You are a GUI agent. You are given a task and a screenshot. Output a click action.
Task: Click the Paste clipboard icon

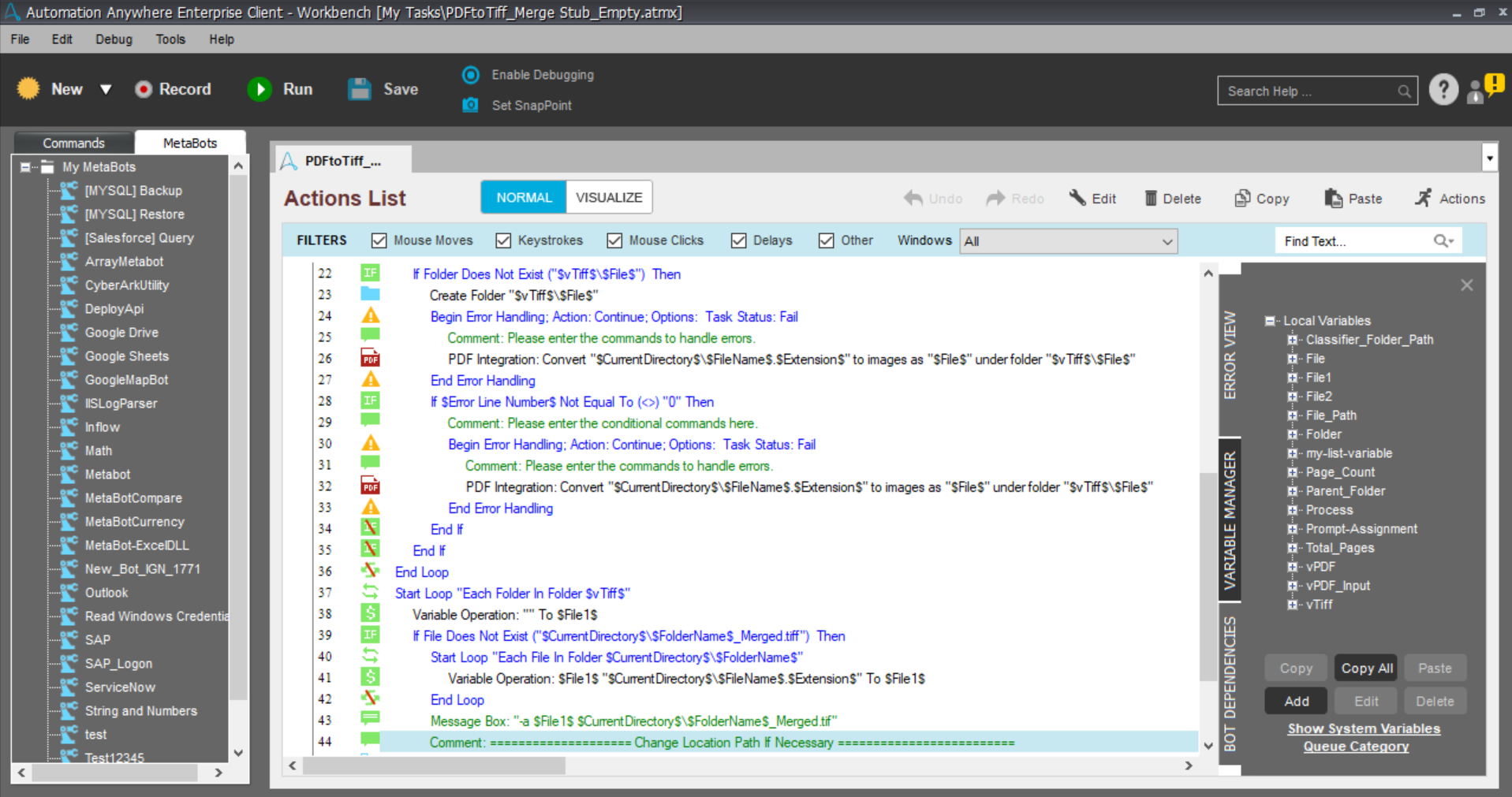1333,199
